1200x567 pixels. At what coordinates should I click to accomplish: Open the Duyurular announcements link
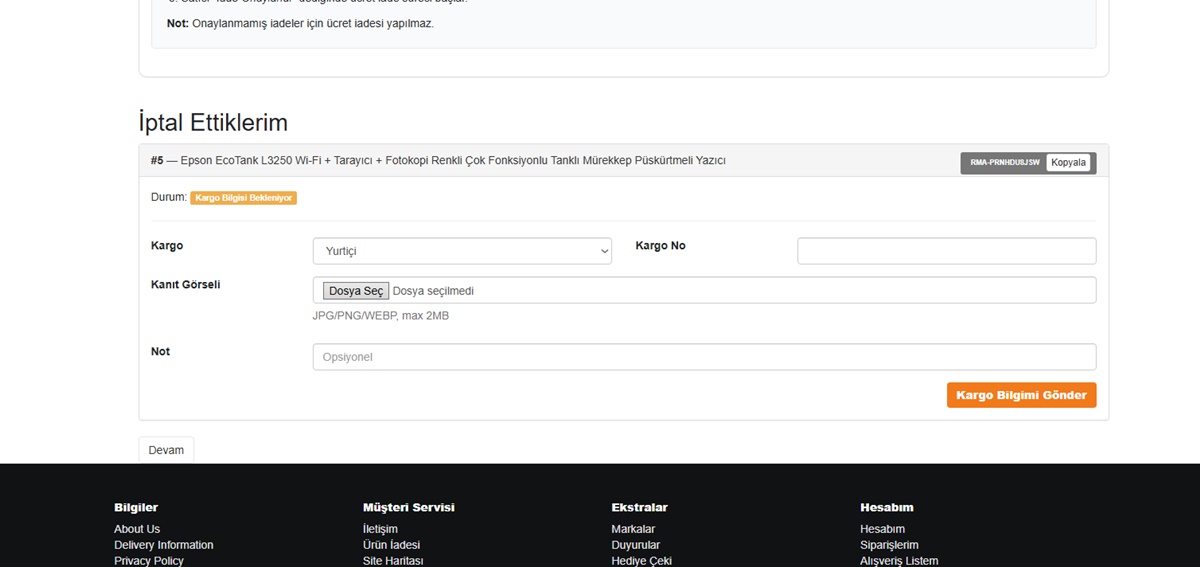(635, 545)
